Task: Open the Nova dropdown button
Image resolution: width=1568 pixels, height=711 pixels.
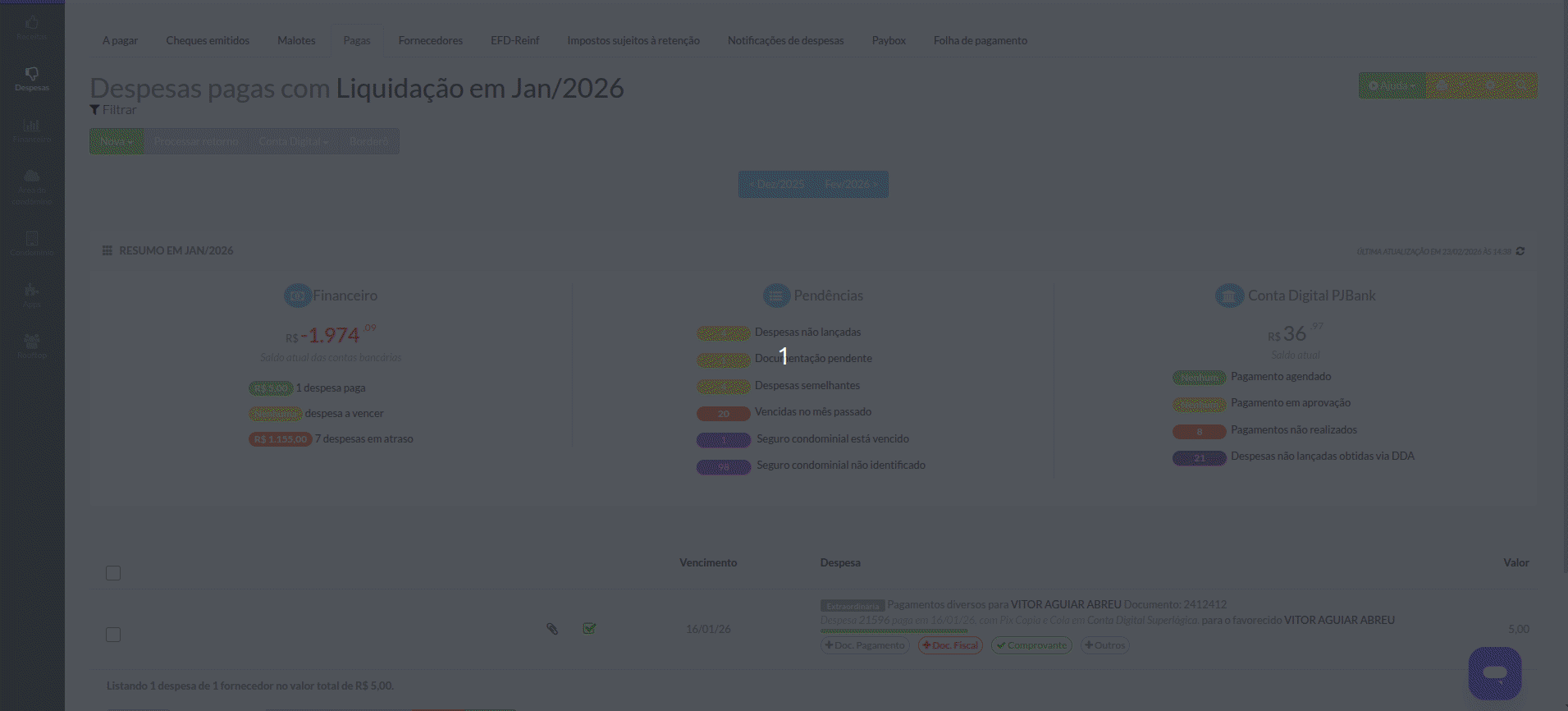Action: [x=117, y=141]
